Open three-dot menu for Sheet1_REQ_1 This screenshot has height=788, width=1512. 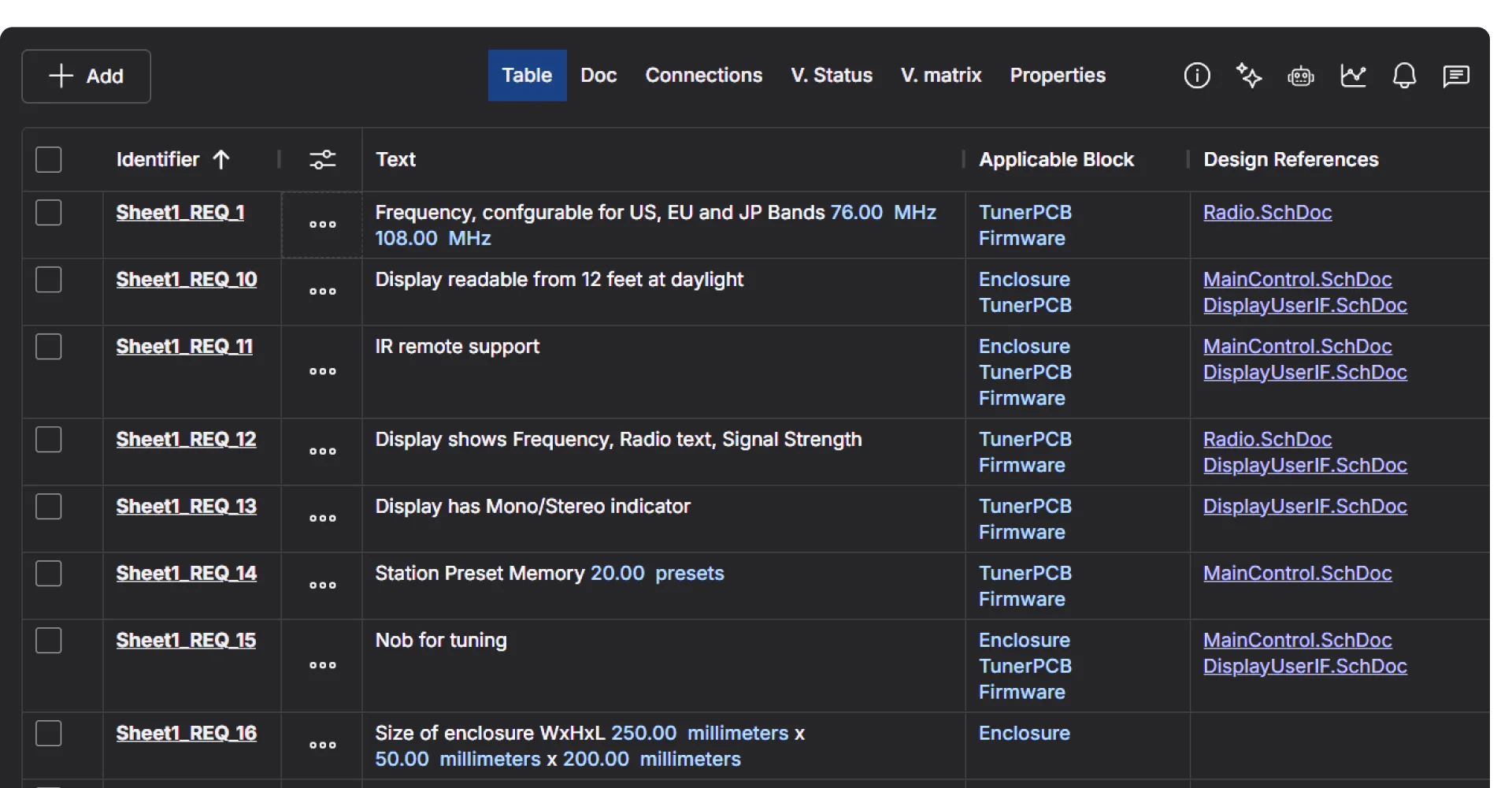pyautogui.click(x=322, y=225)
